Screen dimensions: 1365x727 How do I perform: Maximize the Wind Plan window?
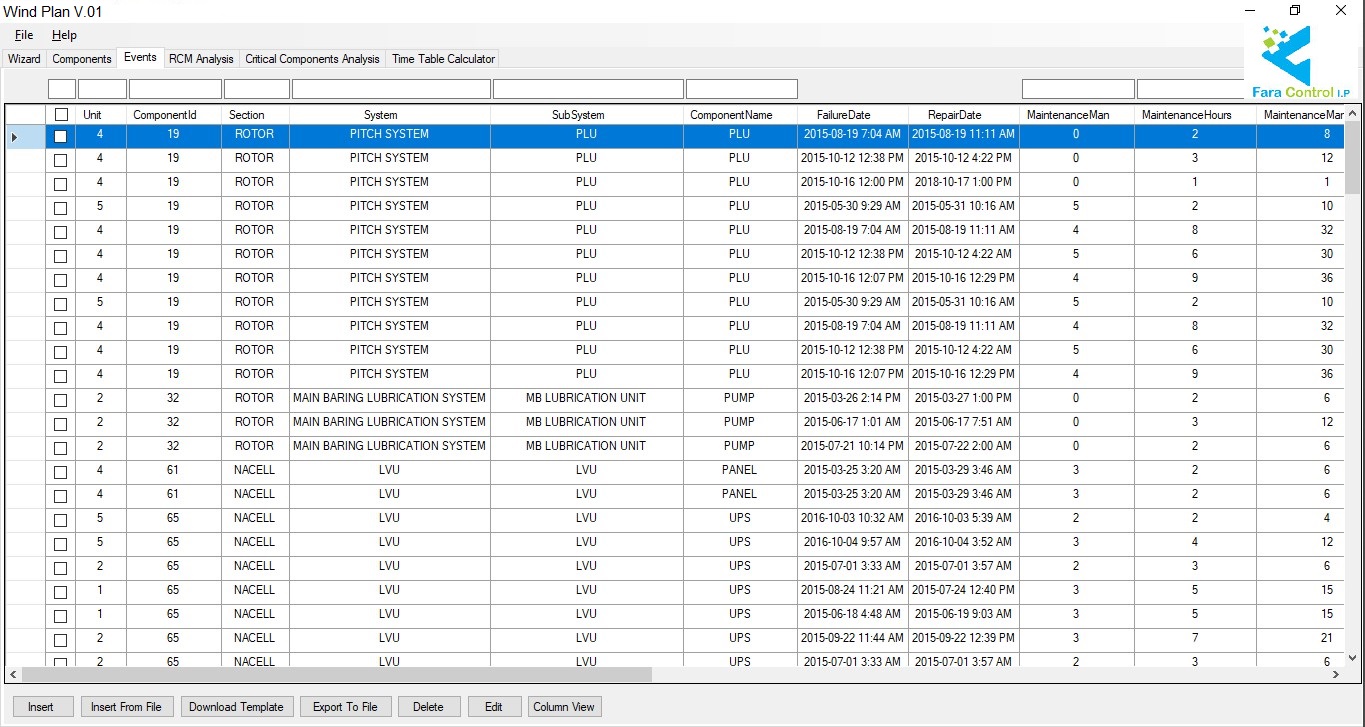[x=1295, y=11]
